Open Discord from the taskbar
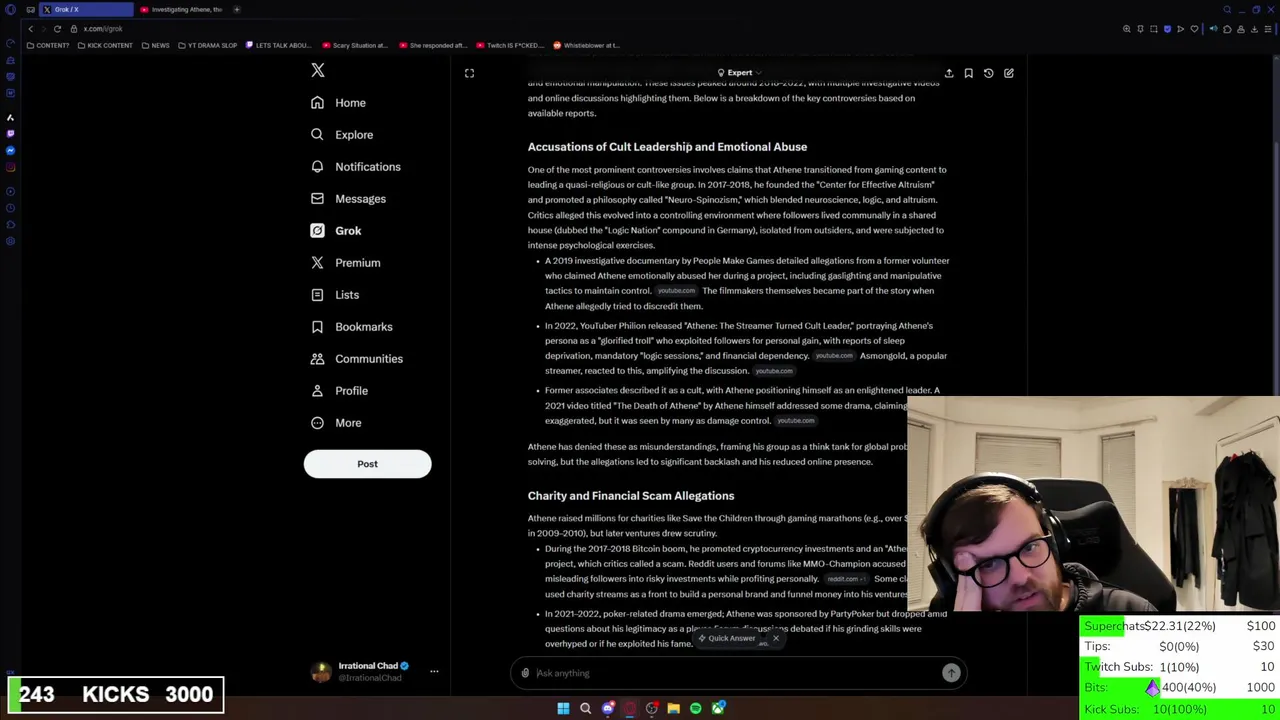This screenshot has height=720, width=1280. tap(607, 708)
